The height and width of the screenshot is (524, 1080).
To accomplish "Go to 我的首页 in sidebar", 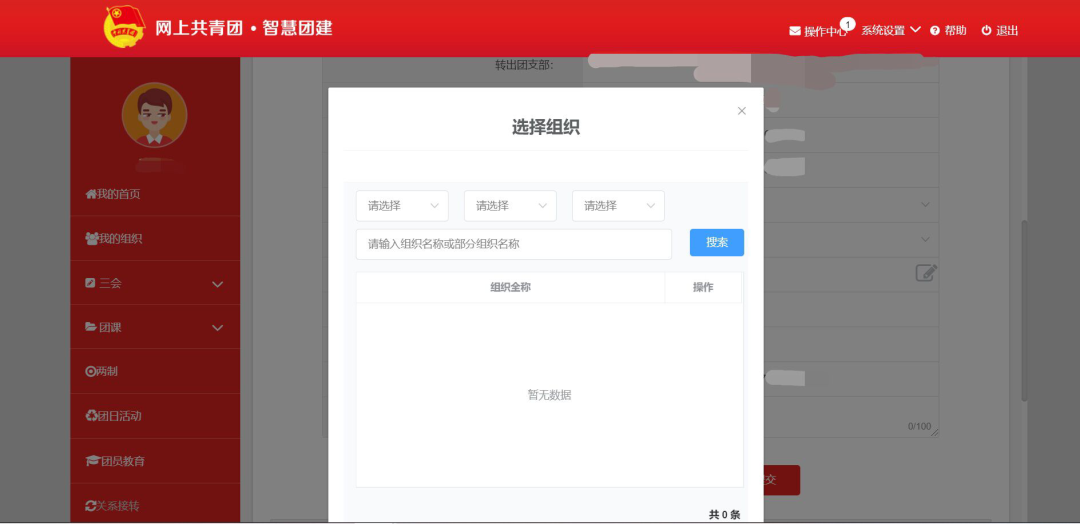I will [x=113, y=194].
